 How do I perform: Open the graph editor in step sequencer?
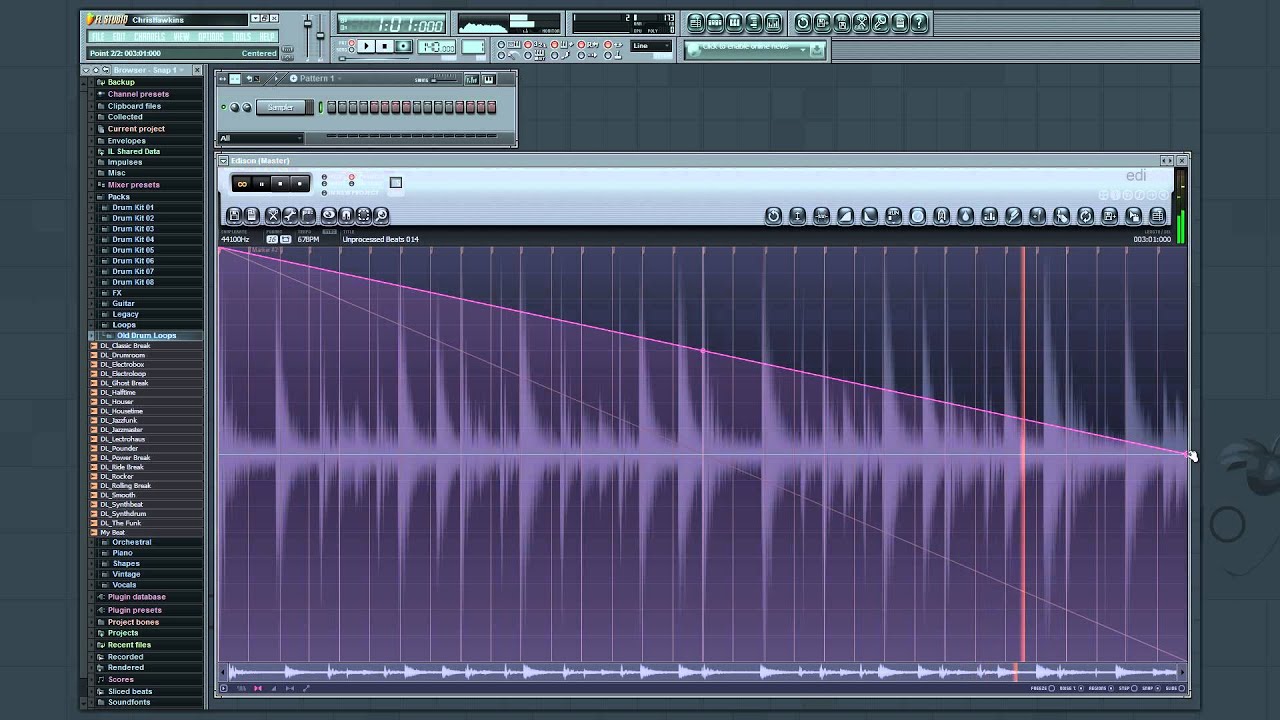point(472,79)
